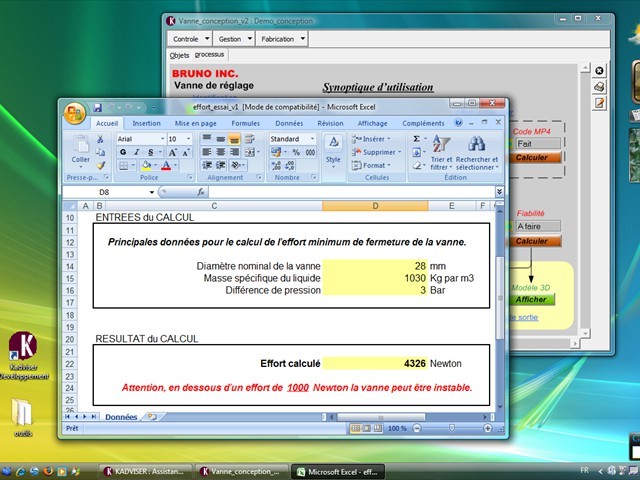The image size is (640, 480).
Task: Add a decimal place
Action: (x=276, y=165)
